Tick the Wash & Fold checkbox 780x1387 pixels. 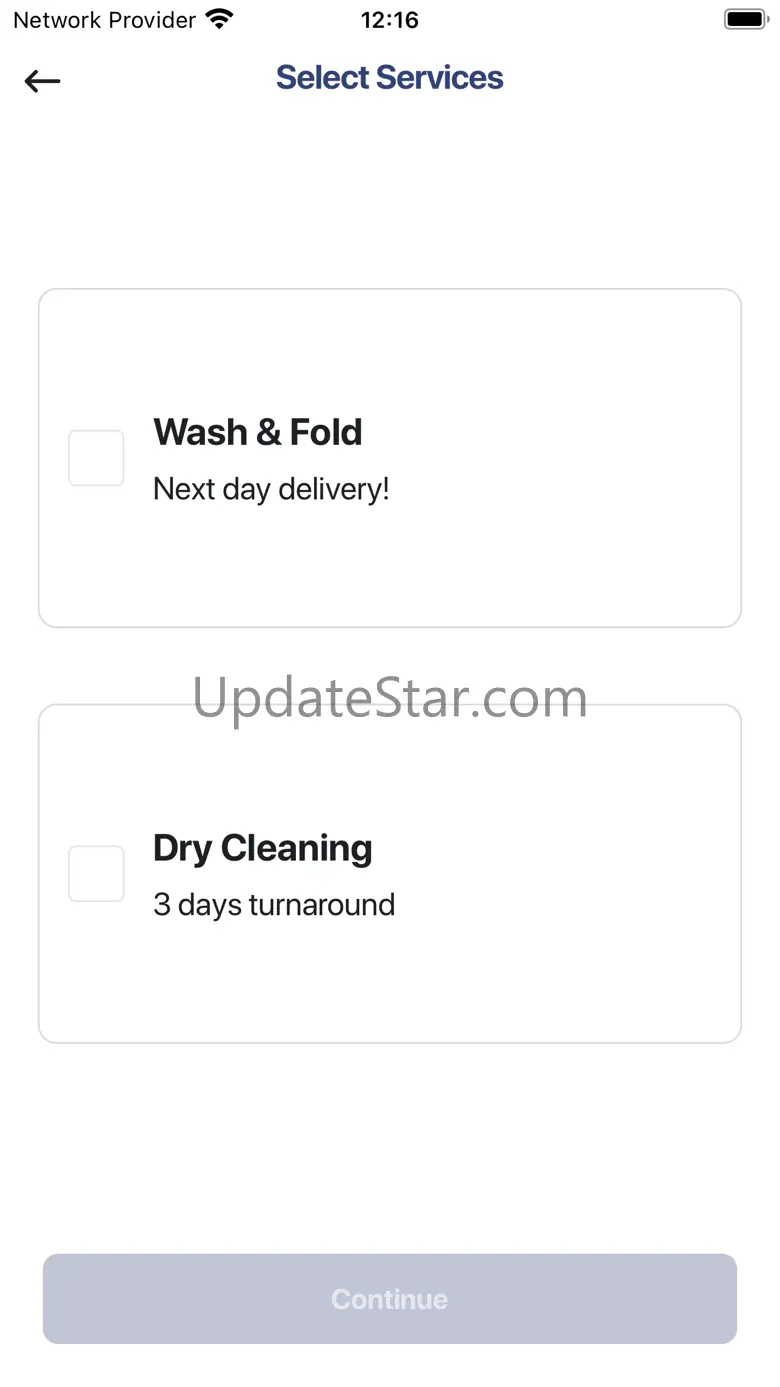96,459
